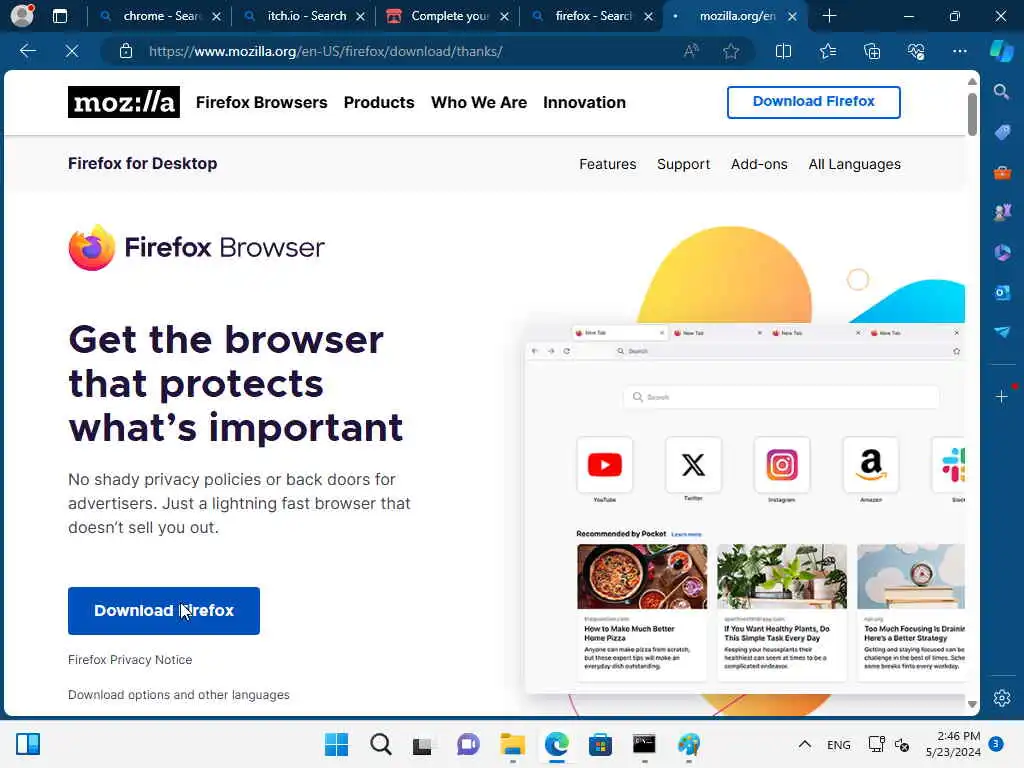Open the Windows Start menu
The image size is (1024, 768).
(x=336, y=744)
